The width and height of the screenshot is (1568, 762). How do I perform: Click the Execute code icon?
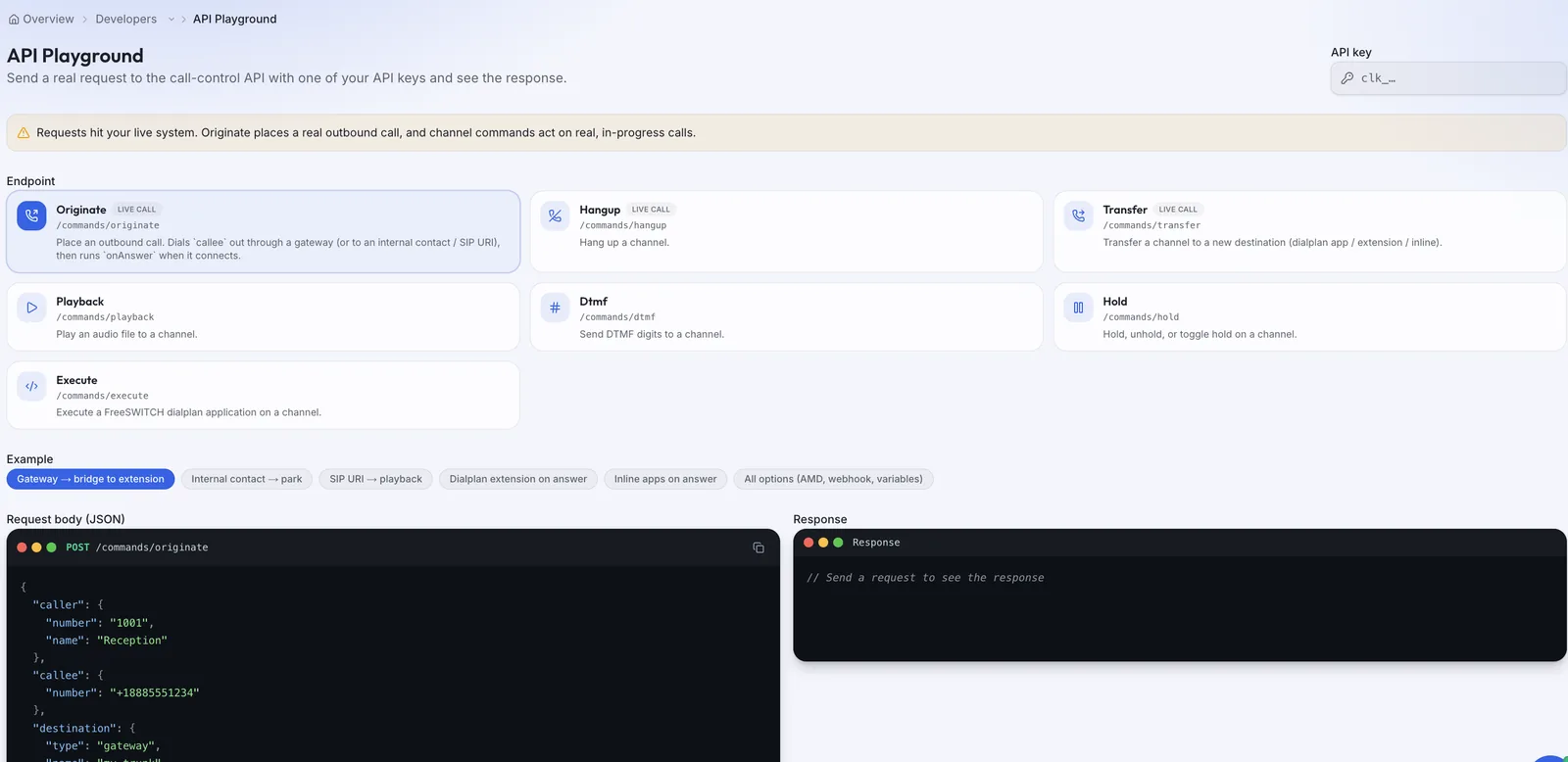point(31,386)
